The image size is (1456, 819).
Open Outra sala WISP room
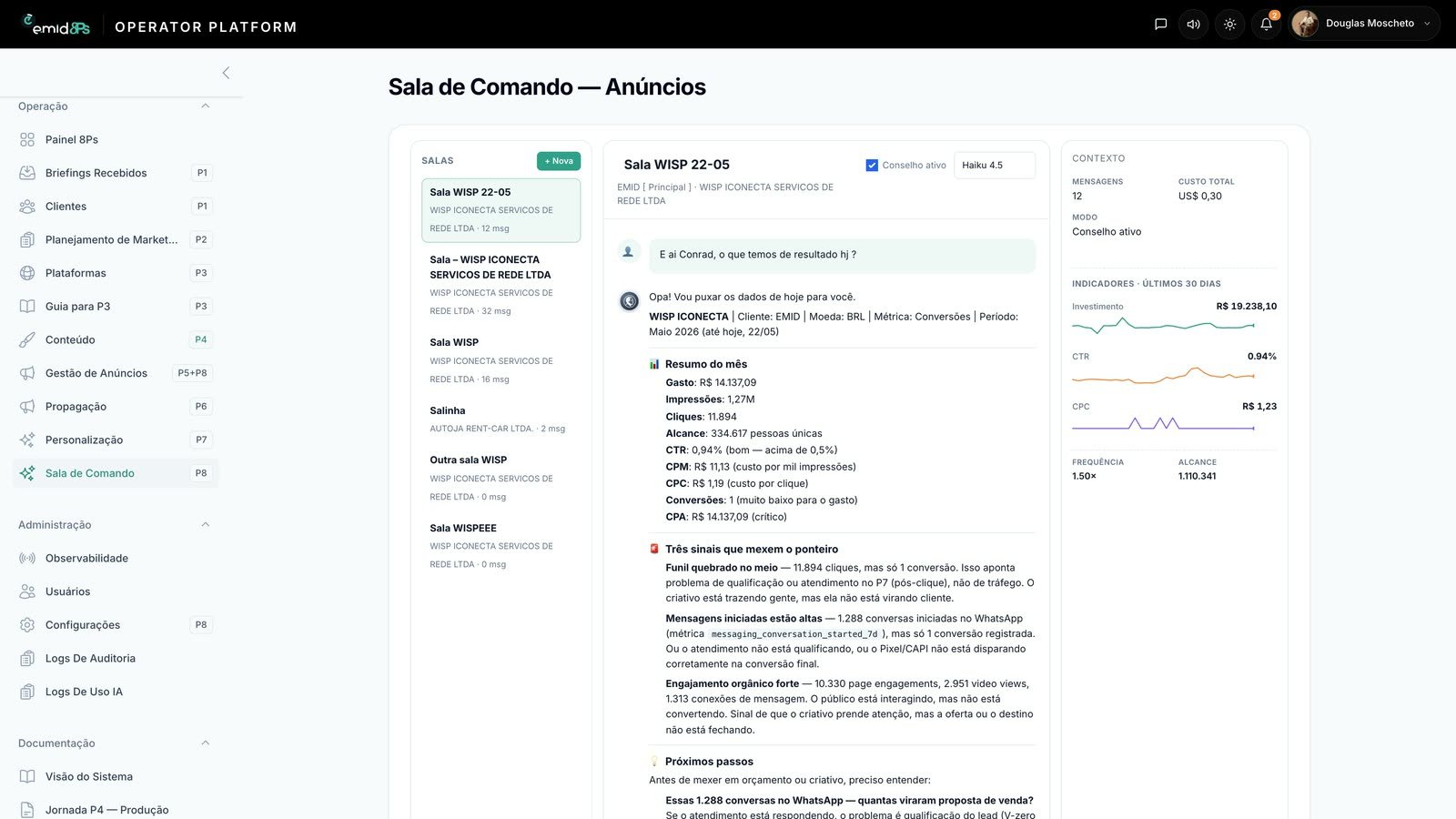(x=500, y=478)
